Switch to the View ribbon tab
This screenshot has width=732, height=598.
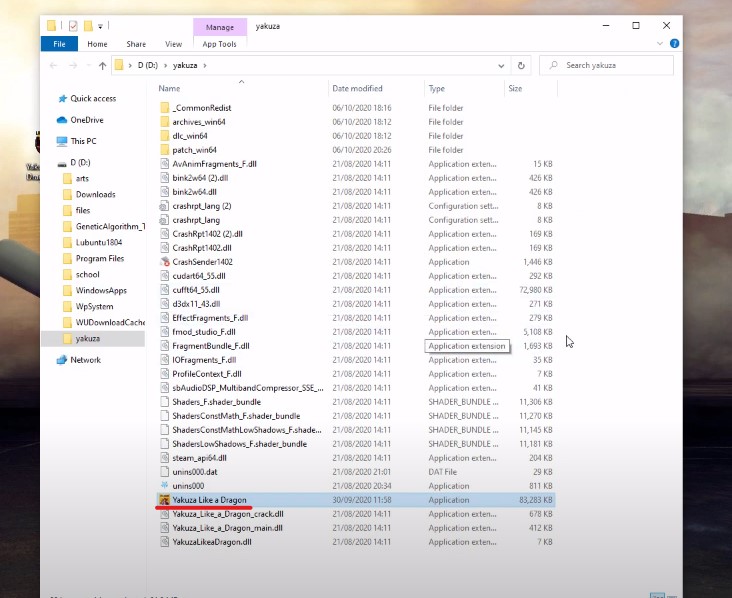click(173, 44)
